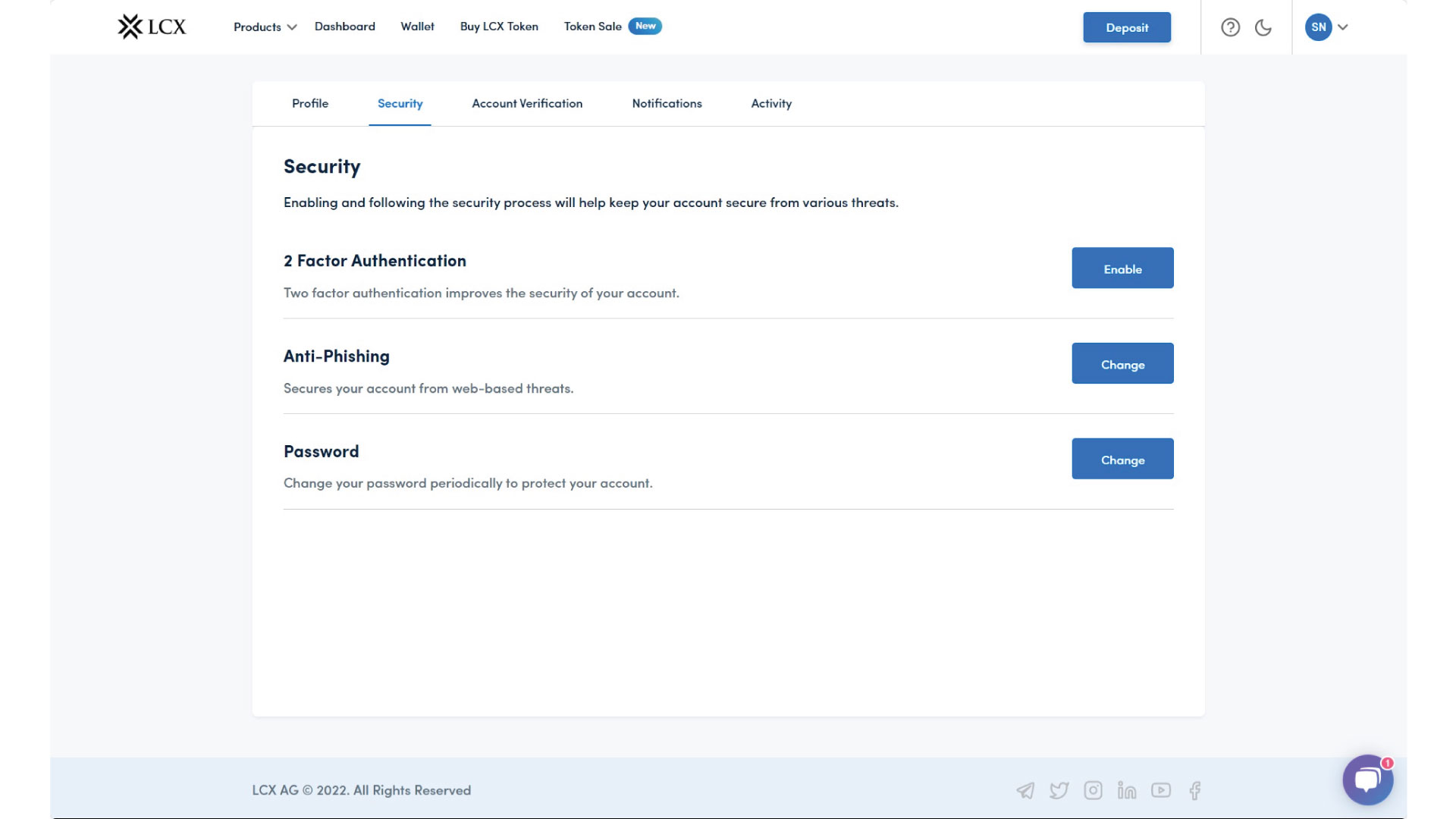
Task: Open the YouTube social link
Action: 1161,790
